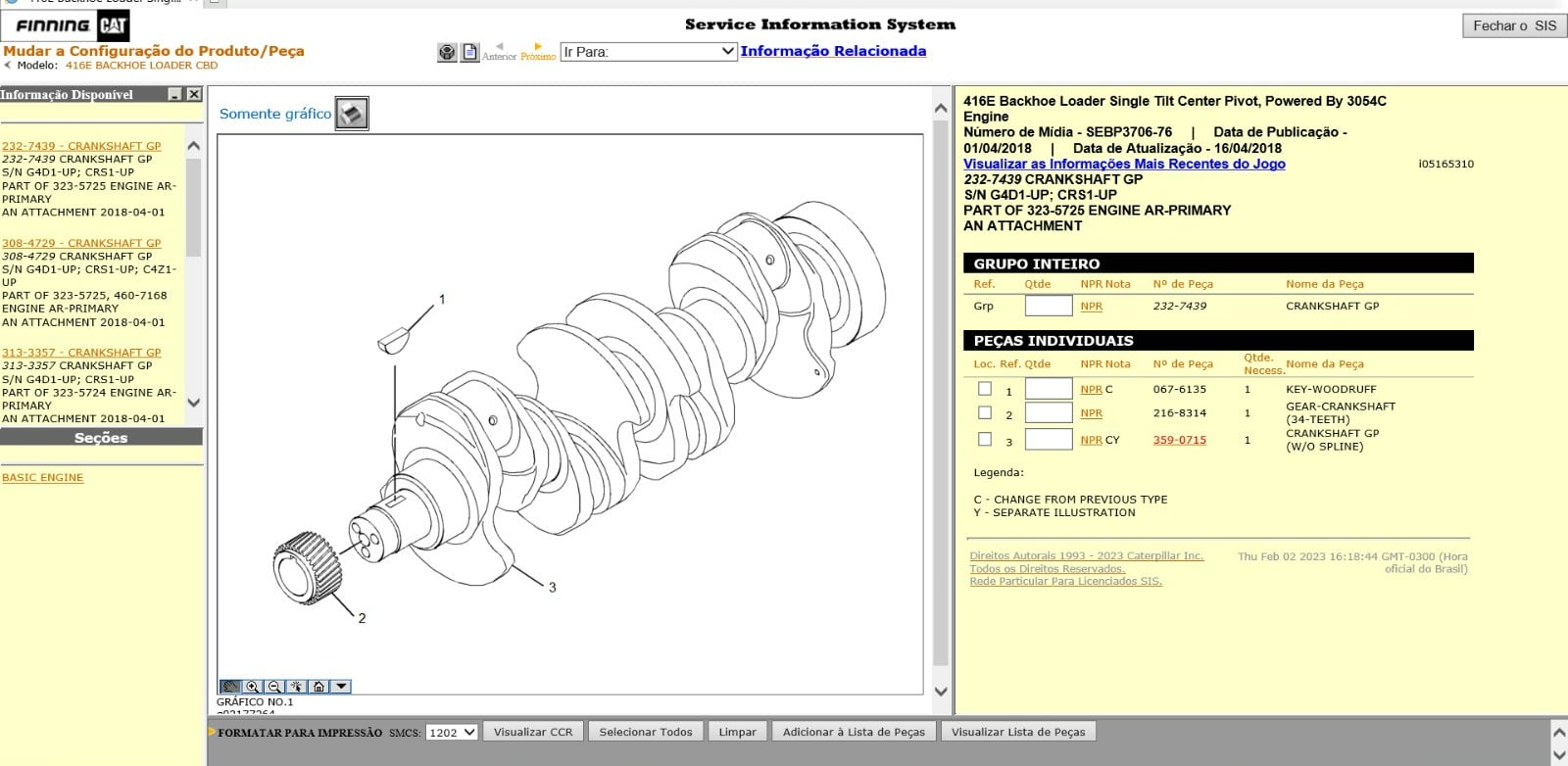Click quantity field for part 067-6135
The height and width of the screenshot is (766, 1568).
coord(1048,389)
